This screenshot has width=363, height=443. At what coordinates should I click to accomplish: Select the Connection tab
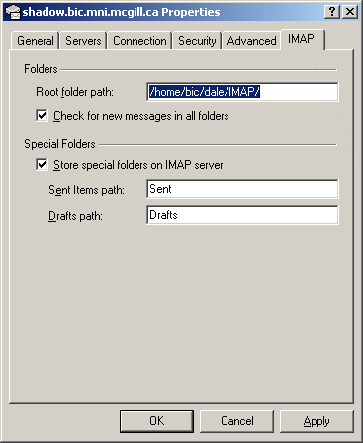pos(140,41)
